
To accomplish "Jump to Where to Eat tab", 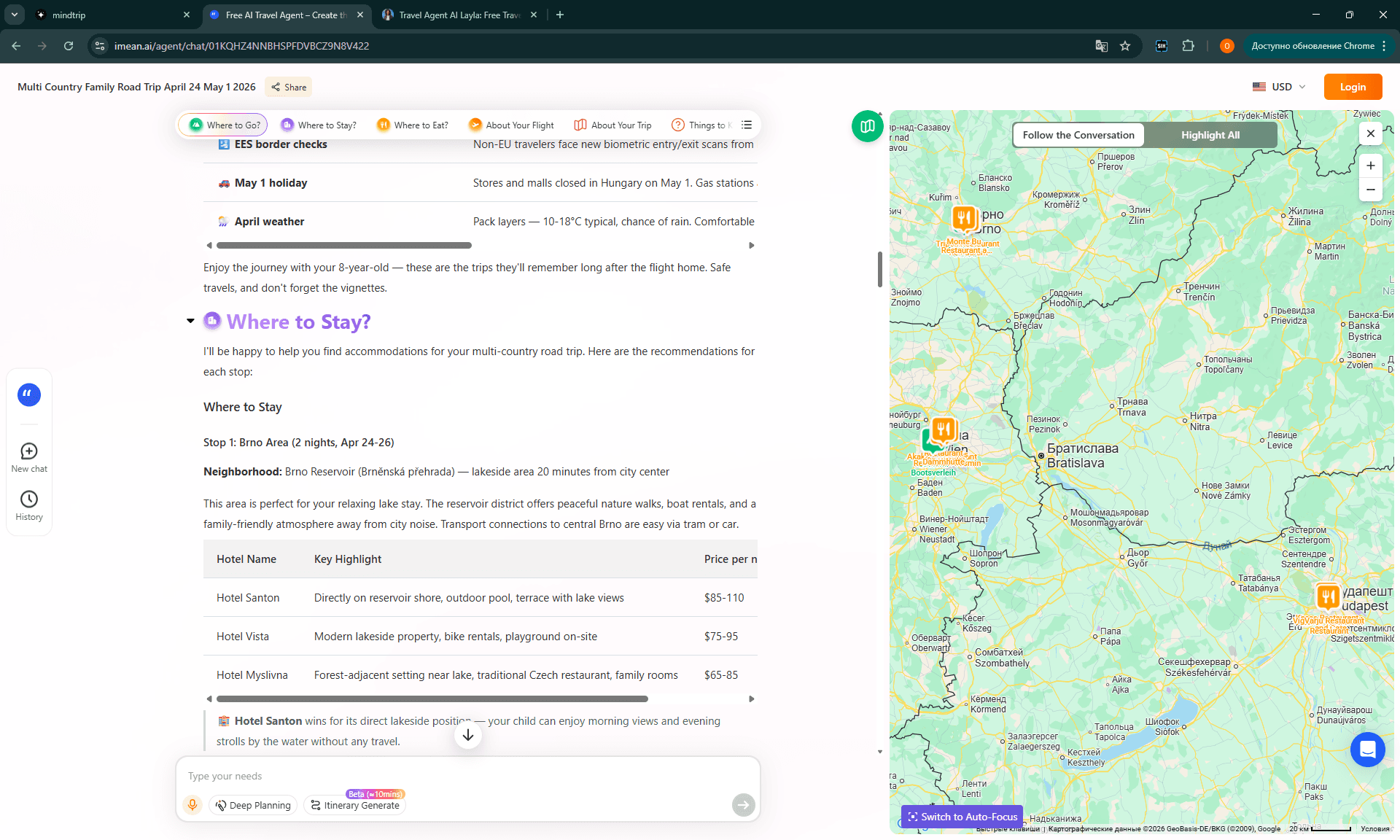I will click(413, 125).
